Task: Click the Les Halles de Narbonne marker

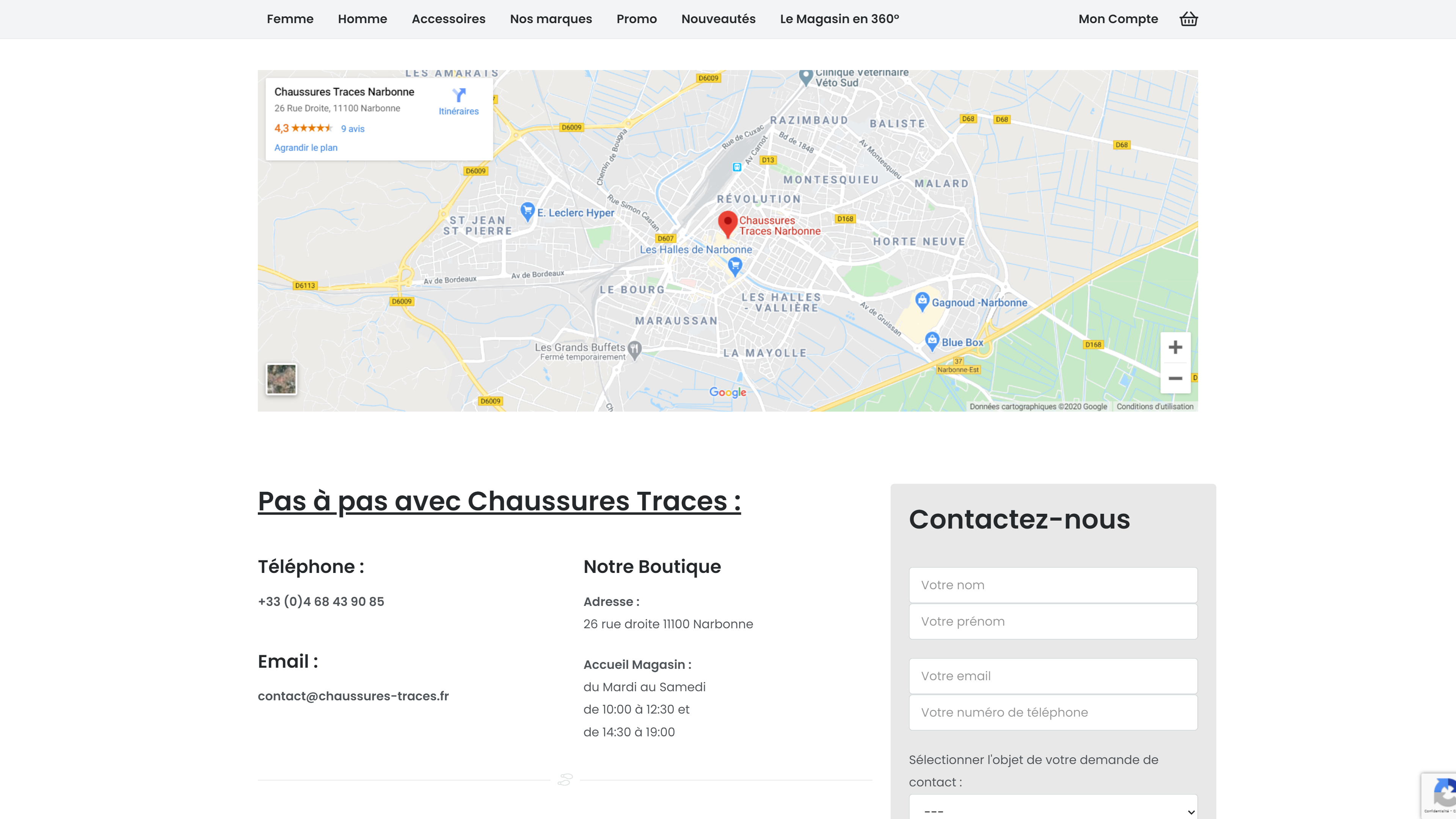Action: pos(735,266)
